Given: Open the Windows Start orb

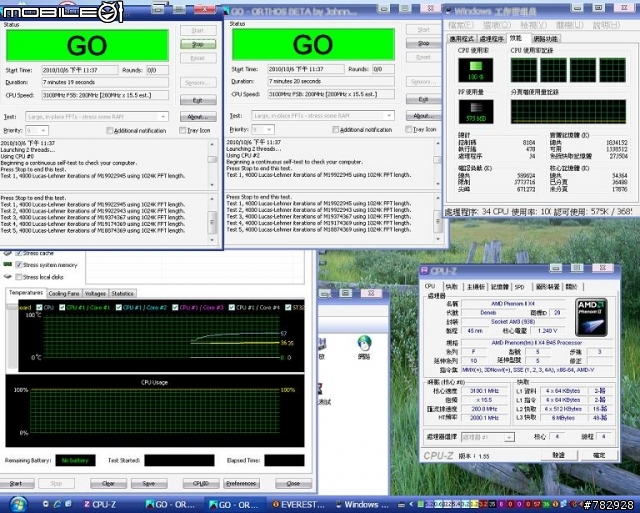Looking at the screenshot, I should (17, 504).
